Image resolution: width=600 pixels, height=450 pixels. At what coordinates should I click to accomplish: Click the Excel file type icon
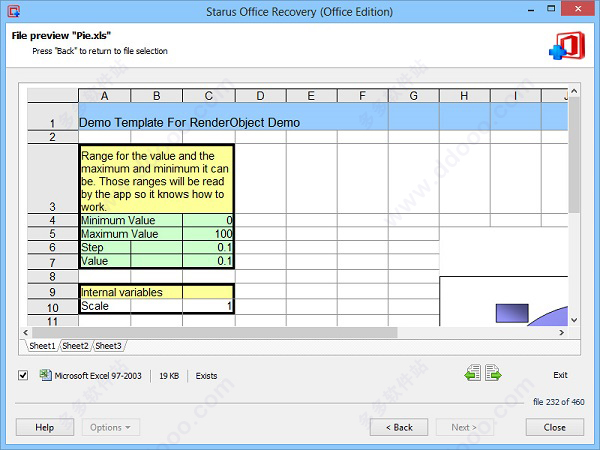[46, 375]
